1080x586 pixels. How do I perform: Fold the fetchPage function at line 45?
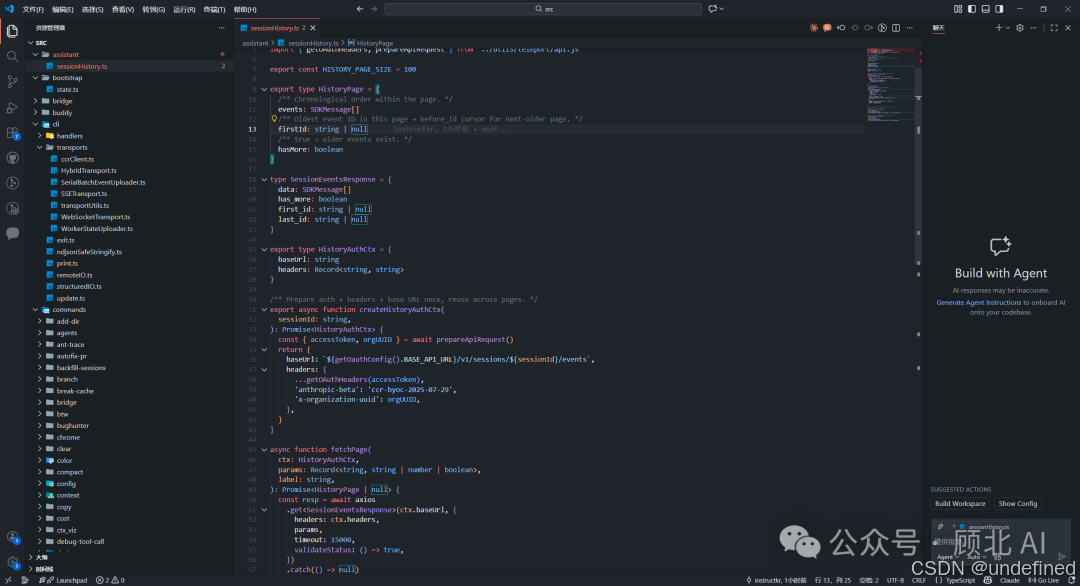[x=264, y=450]
